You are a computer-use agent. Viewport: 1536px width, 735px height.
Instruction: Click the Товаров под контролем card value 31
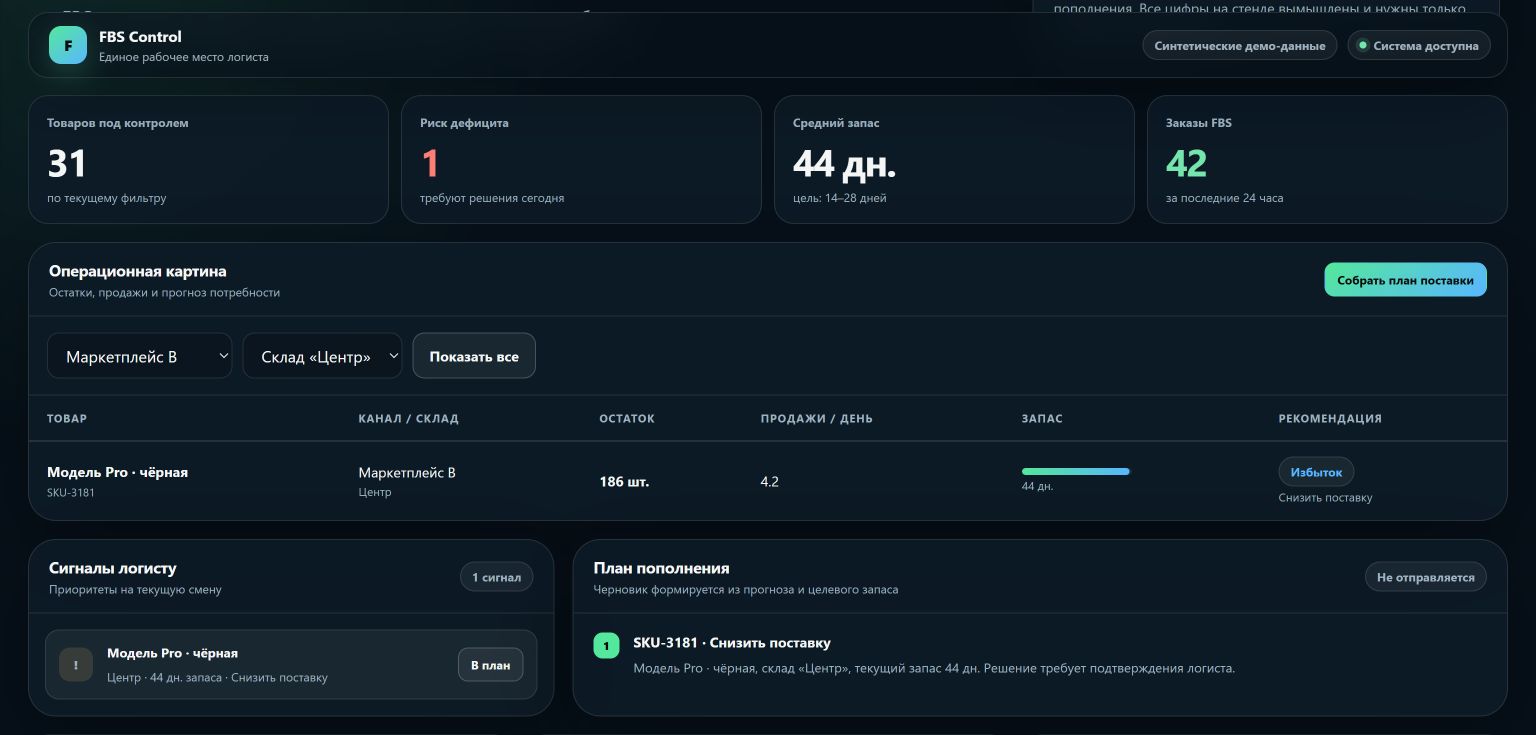(x=67, y=163)
